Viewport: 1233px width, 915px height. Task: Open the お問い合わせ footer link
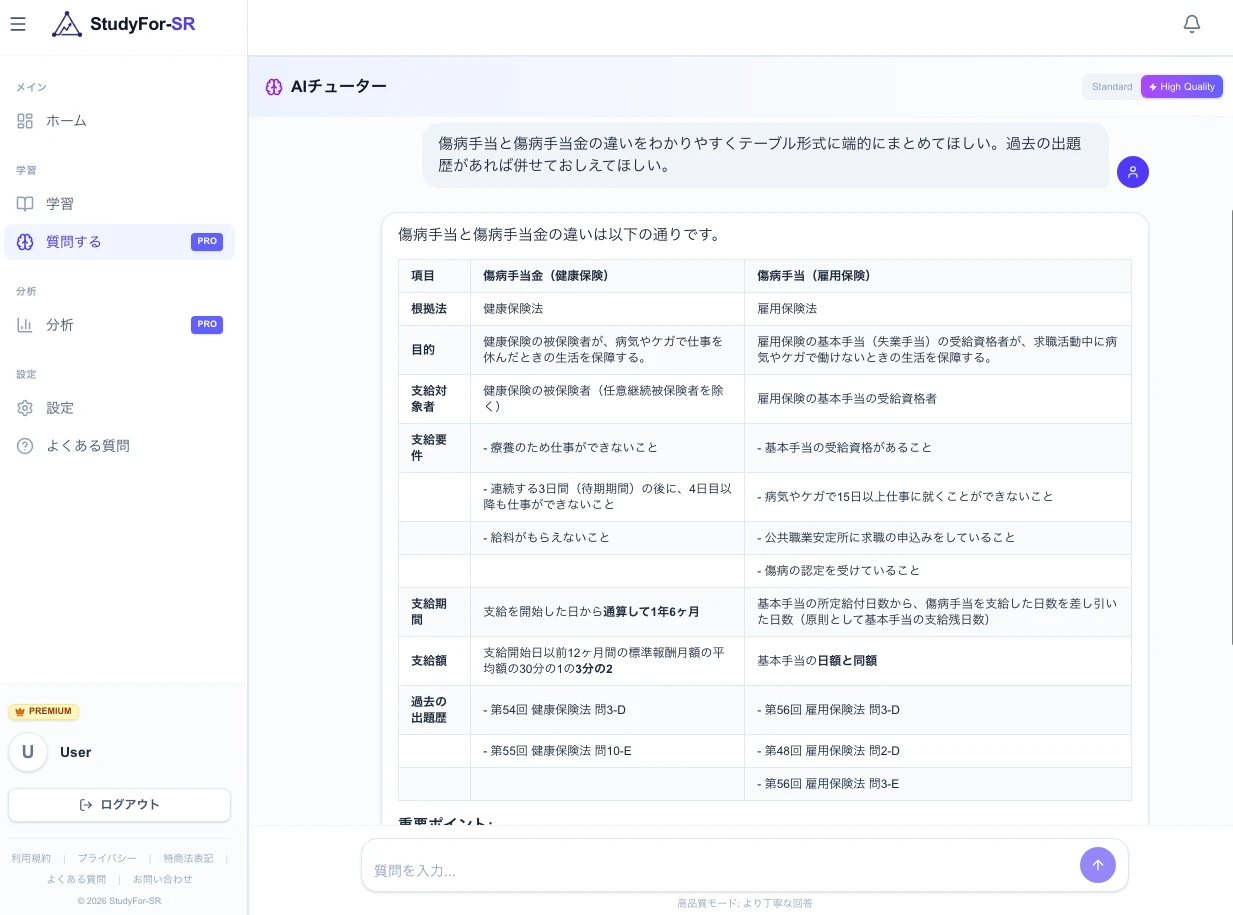point(162,879)
